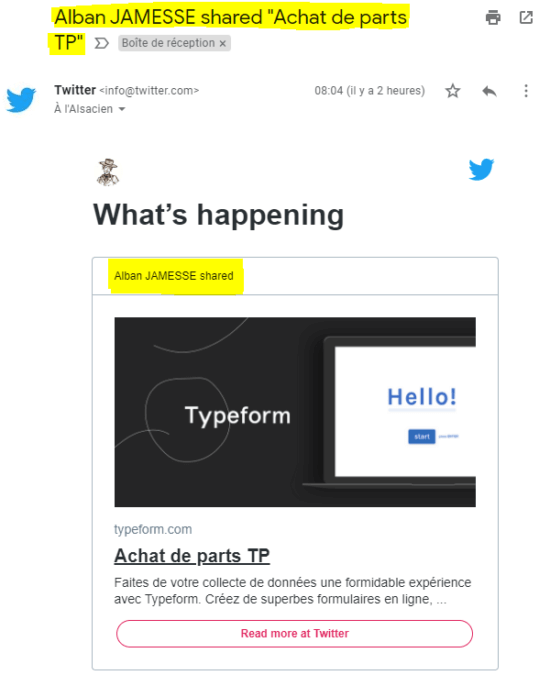Click the Twitter sender avatar bird
The height and width of the screenshot is (686, 550).
(x=21, y=100)
